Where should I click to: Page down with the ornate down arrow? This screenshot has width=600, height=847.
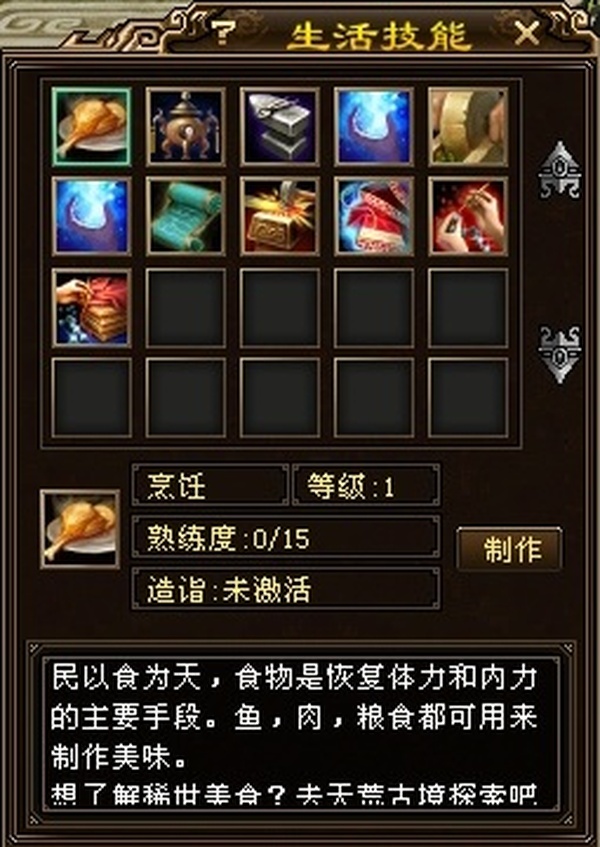[560, 354]
